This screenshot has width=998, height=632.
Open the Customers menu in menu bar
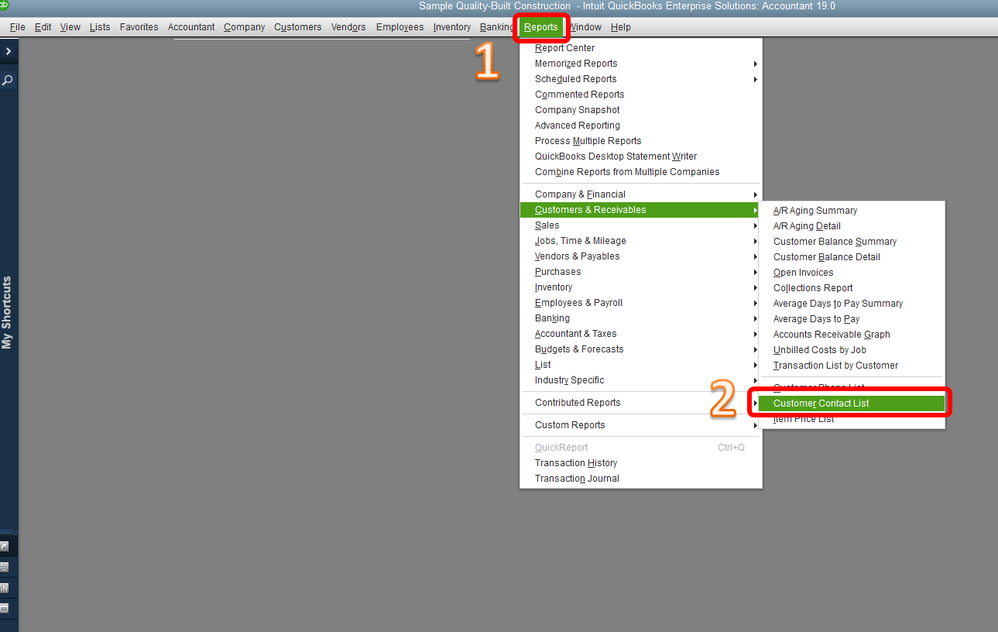[297, 27]
